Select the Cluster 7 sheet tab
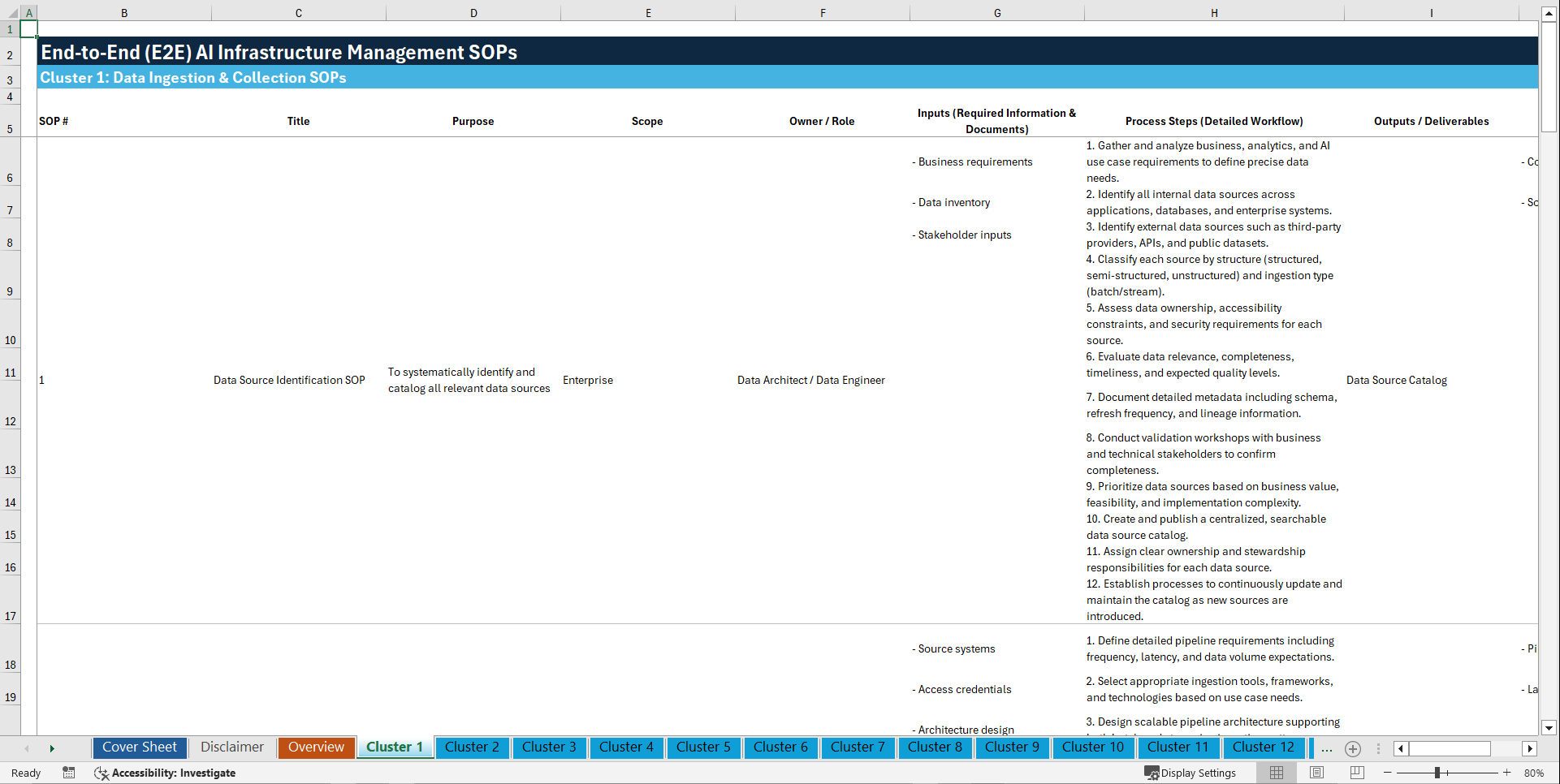The width and height of the screenshot is (1560, 784). click(858, 747)
